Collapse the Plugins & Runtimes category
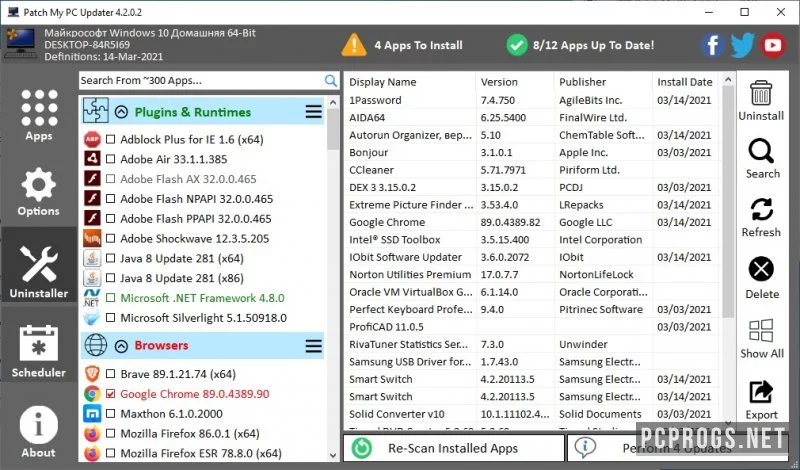The image size is (800, 470). point(121,112)
